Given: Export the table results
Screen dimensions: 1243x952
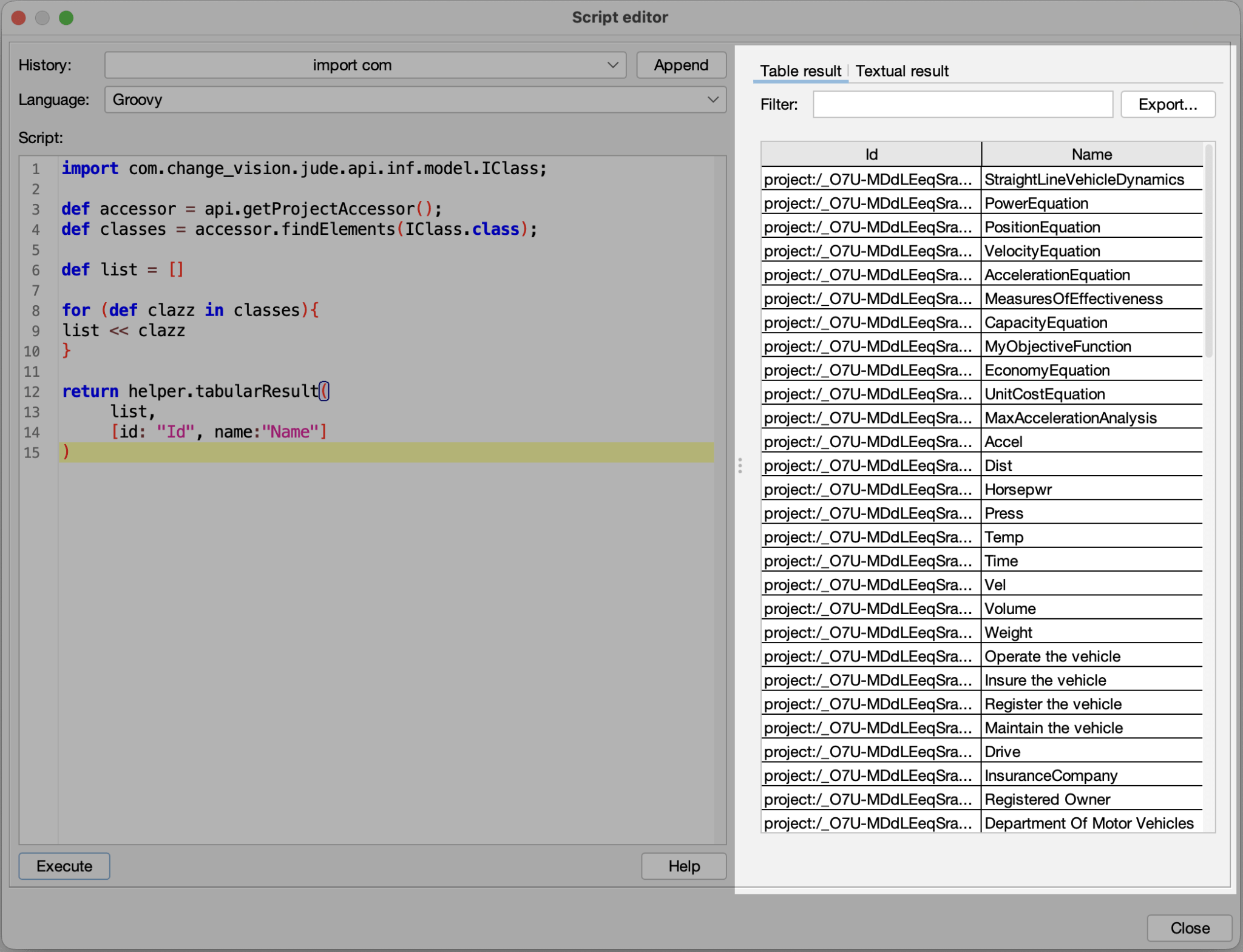Looking at the screenshot, I should pos(1167,104).
